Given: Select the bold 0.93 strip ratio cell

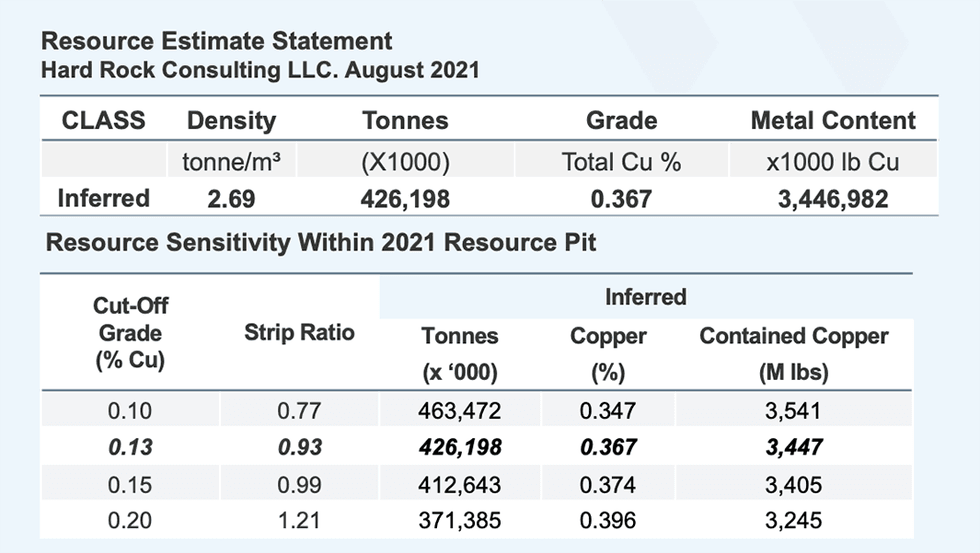Looking at the screenshot, I should (299, 447).
